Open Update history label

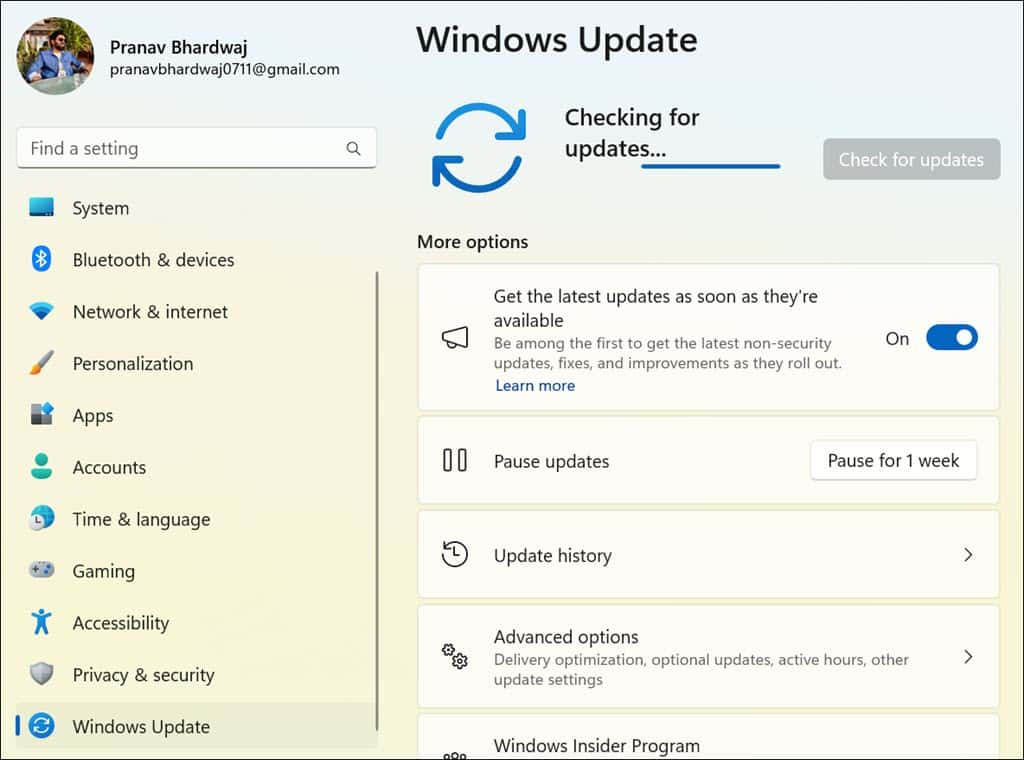(x=552, y=555)
